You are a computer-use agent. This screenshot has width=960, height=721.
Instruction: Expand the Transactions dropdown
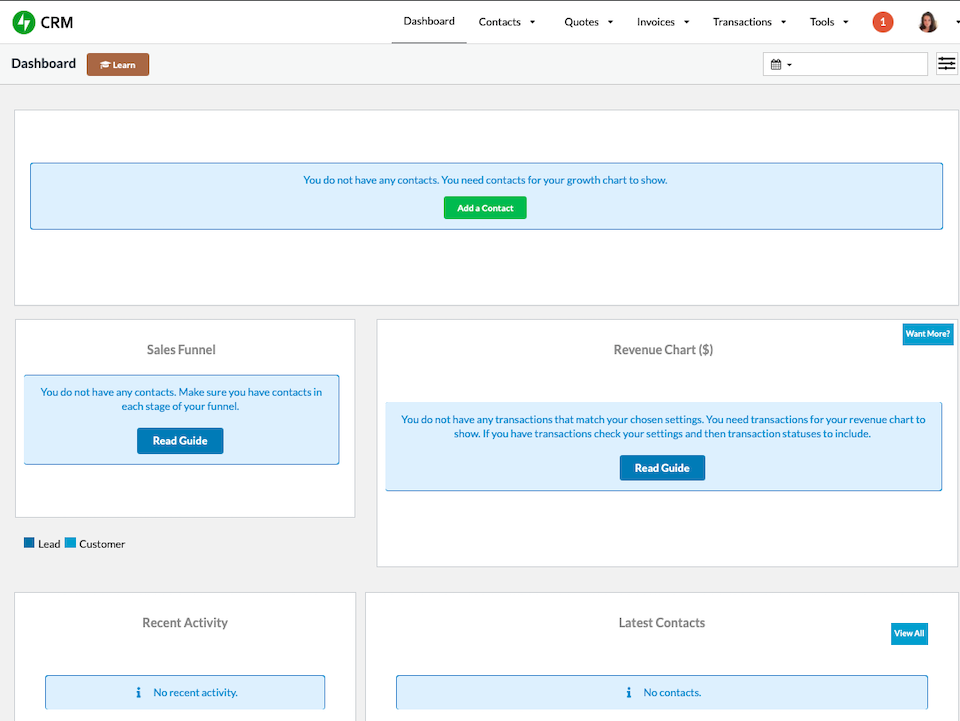point(749,21)
